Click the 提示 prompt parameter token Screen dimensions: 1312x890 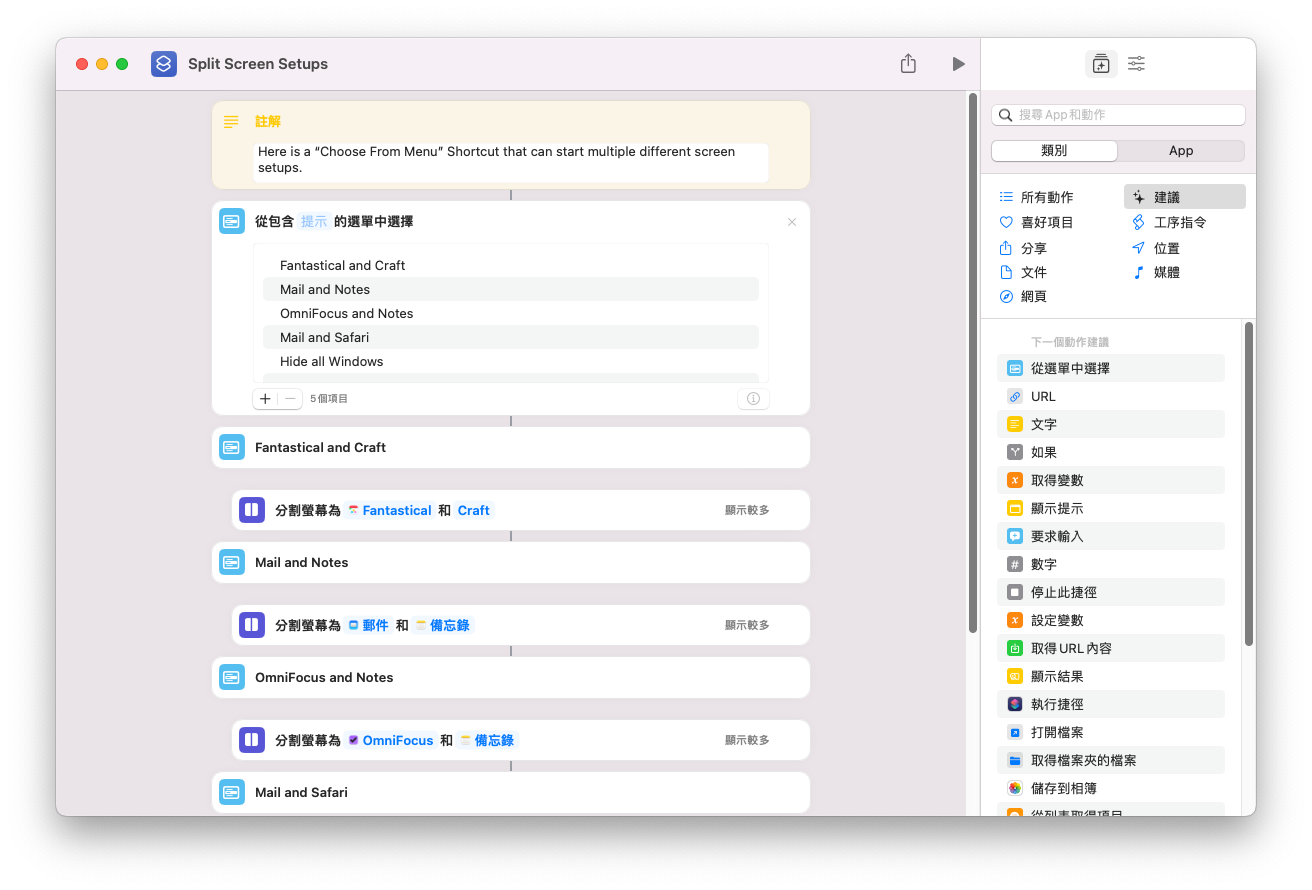pos(314,222)
